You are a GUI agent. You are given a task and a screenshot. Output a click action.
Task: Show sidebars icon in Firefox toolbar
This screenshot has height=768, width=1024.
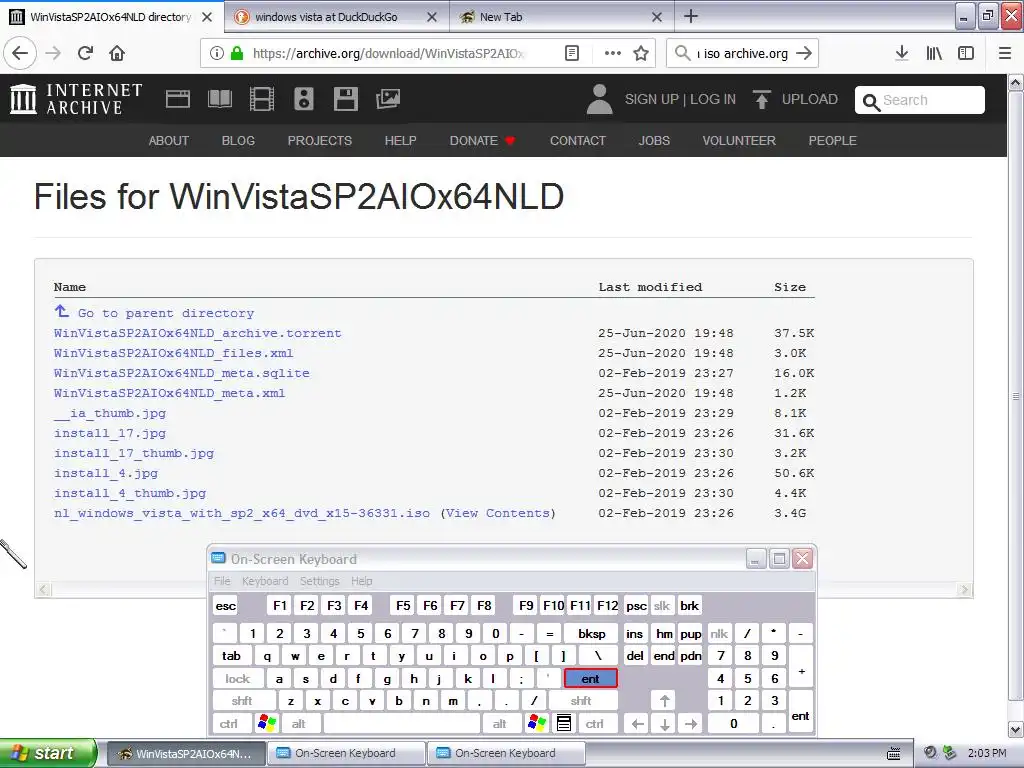pyautogui.click(x=966, y=53)
